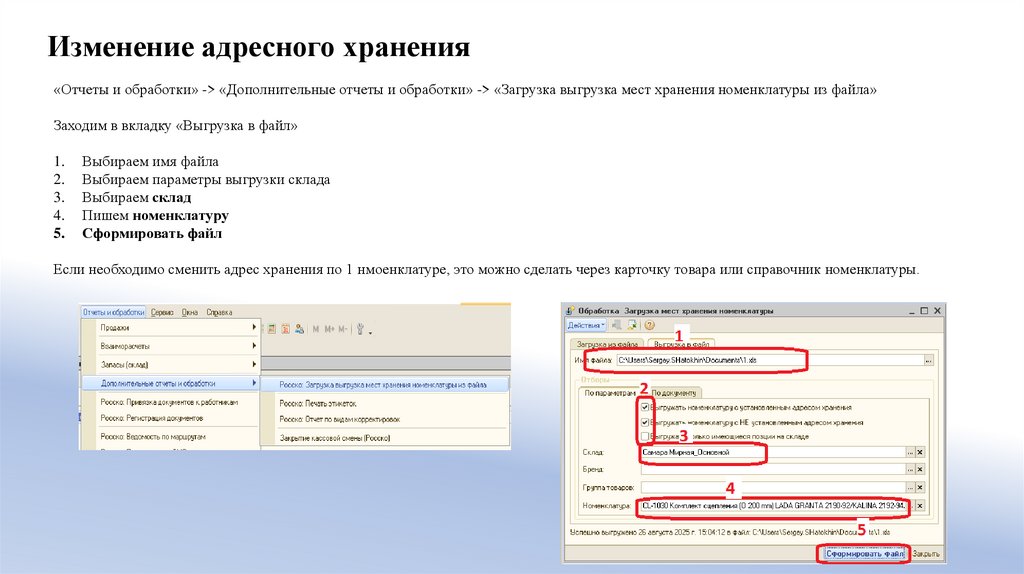The image size is (1024, 574).
Task: Select Росско: Загрузка выгрузка мест хранения номенклатуры
Action: coord(383,385)
